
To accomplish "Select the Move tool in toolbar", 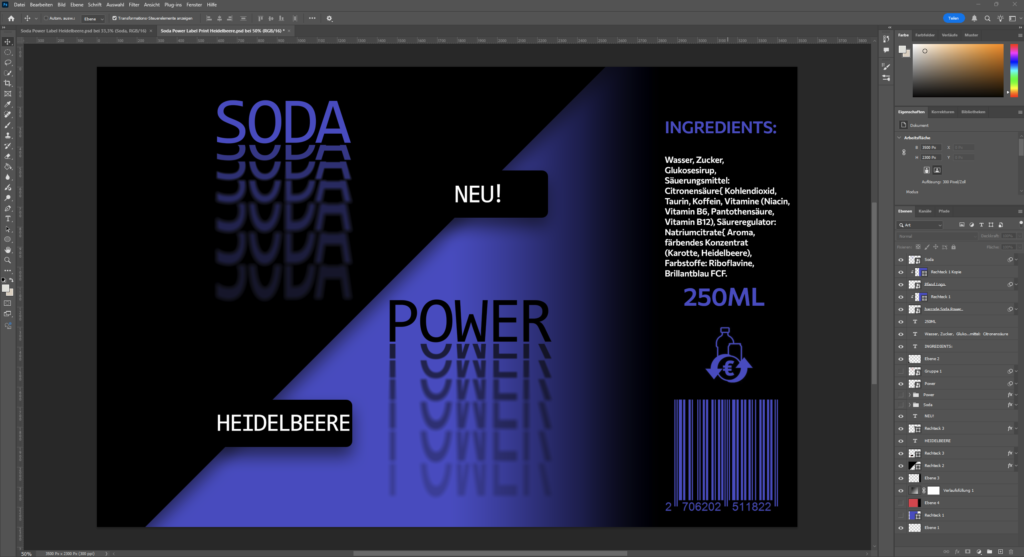I will 8,41.
